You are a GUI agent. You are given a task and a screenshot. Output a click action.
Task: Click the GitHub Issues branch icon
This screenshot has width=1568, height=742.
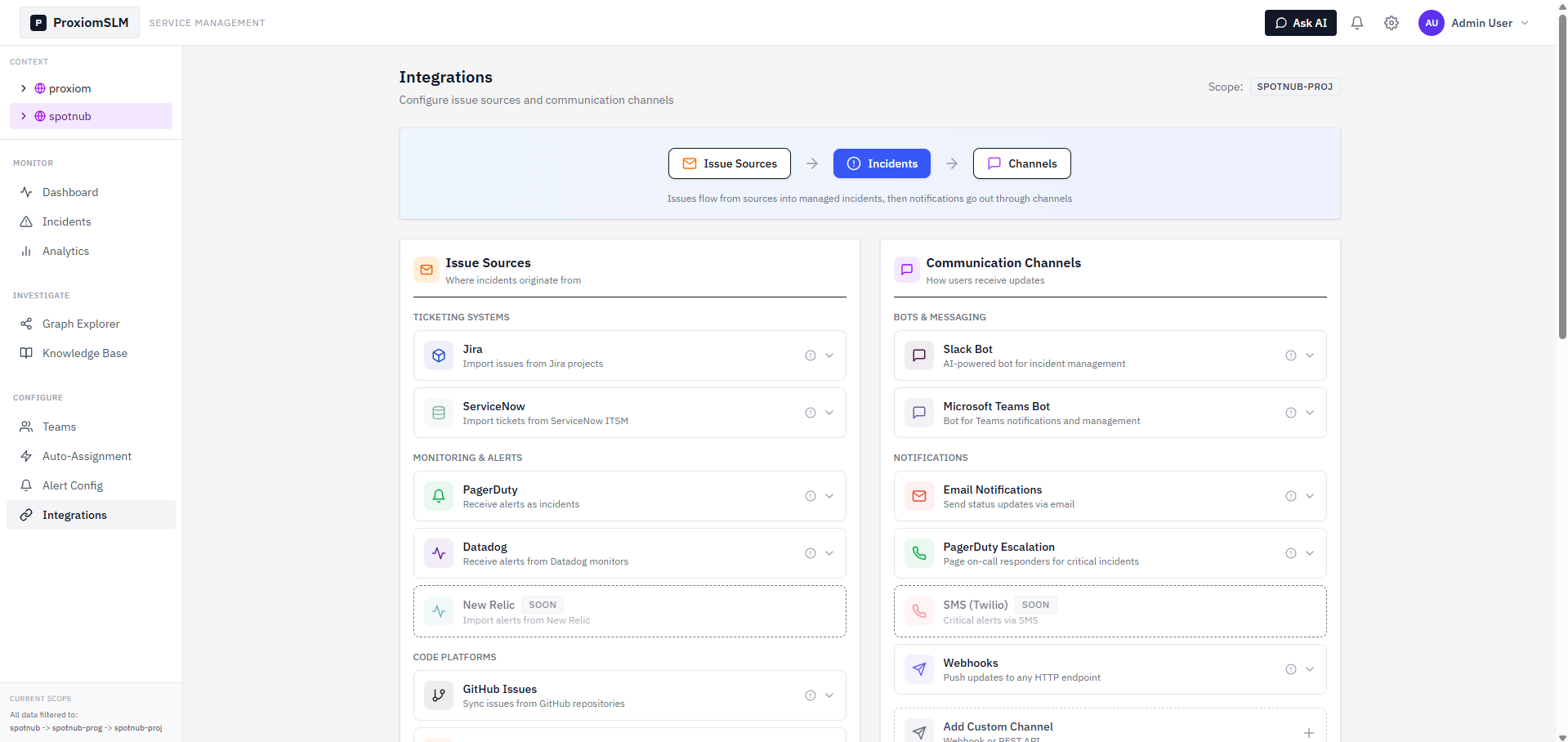click(438, 695)
